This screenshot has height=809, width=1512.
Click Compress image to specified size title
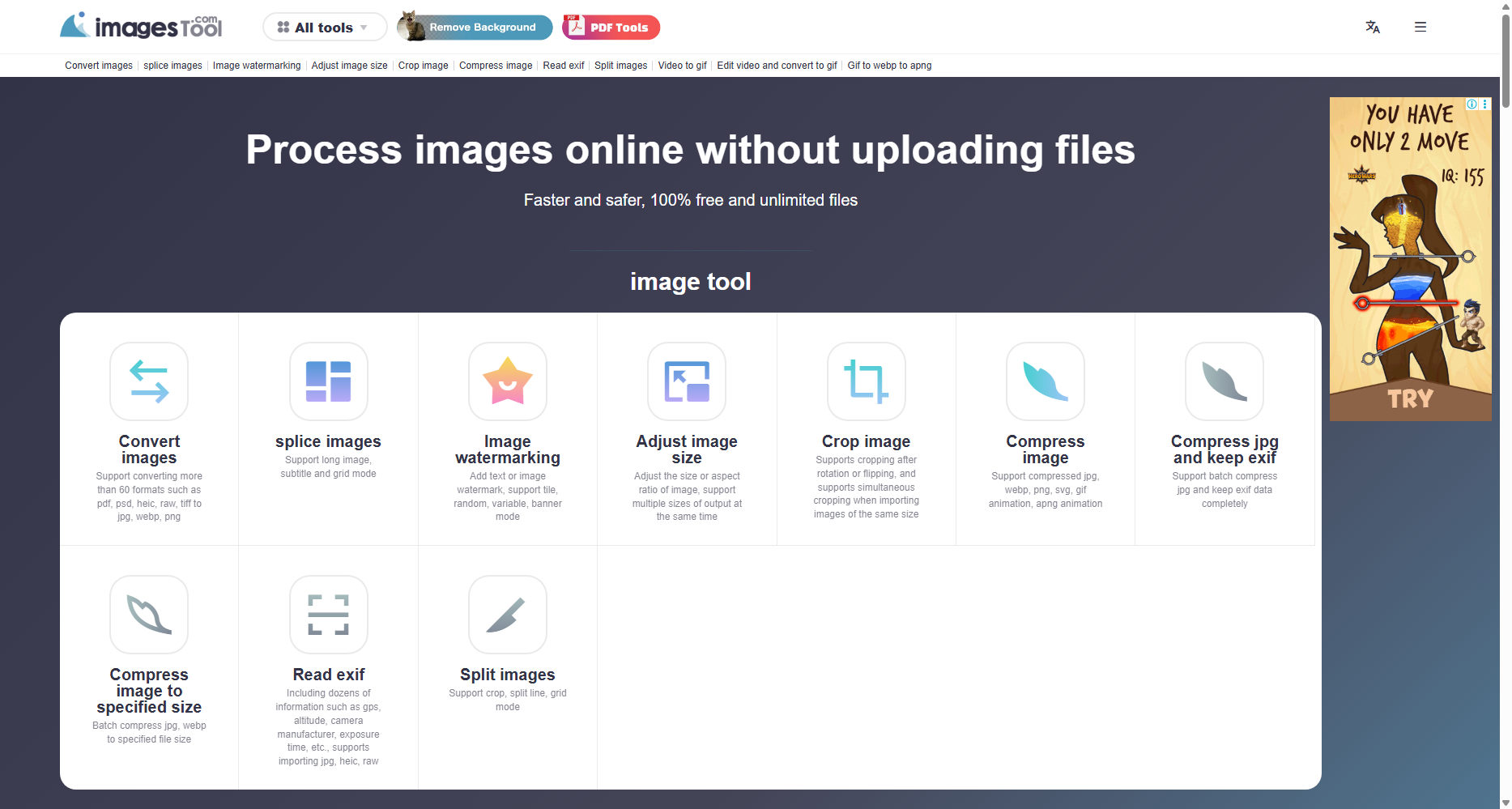coord(149,691)
